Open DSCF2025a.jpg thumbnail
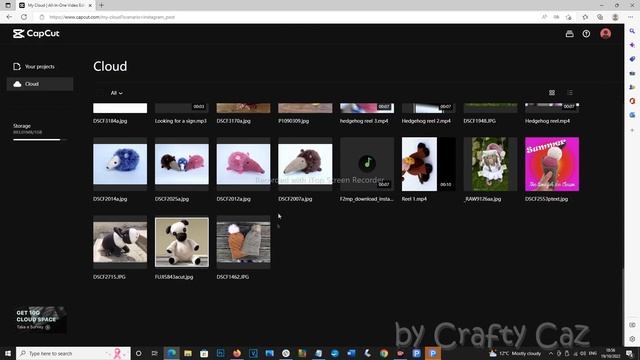This screenshot has height=360, width=640. (x=182, y=164)
